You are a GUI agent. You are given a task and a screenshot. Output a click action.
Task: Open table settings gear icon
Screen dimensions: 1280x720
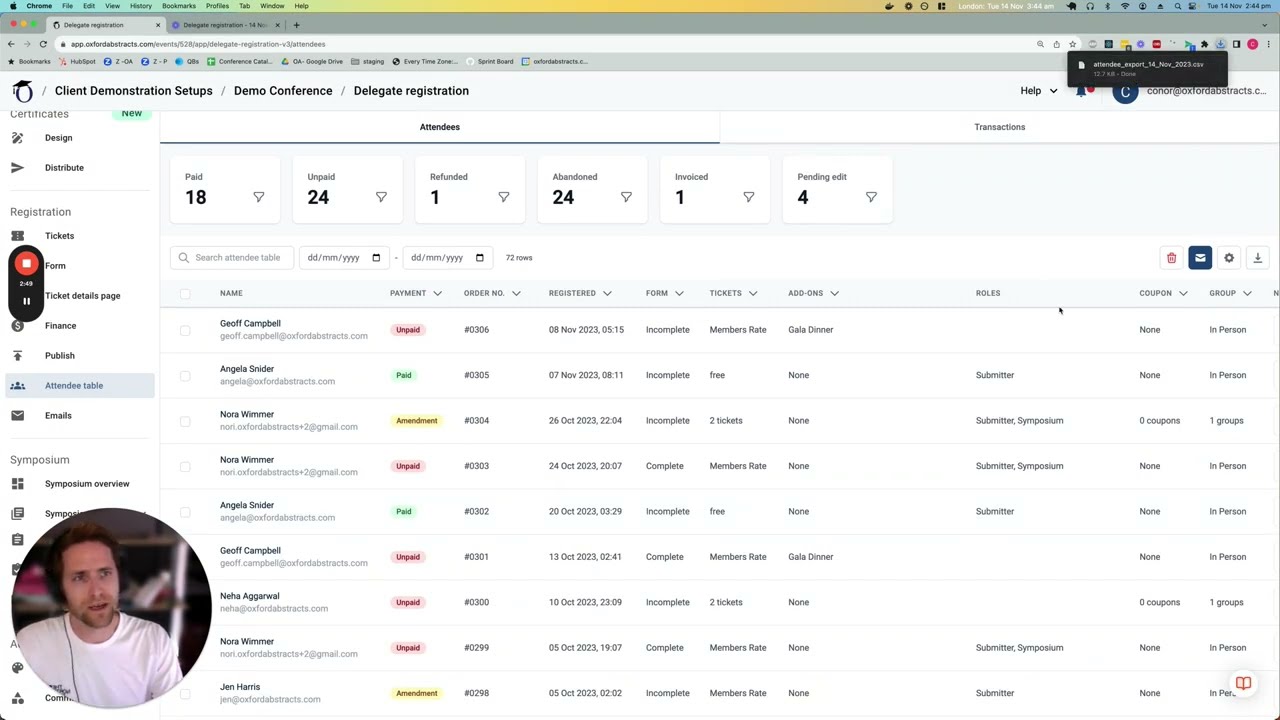pos(1229,258)
